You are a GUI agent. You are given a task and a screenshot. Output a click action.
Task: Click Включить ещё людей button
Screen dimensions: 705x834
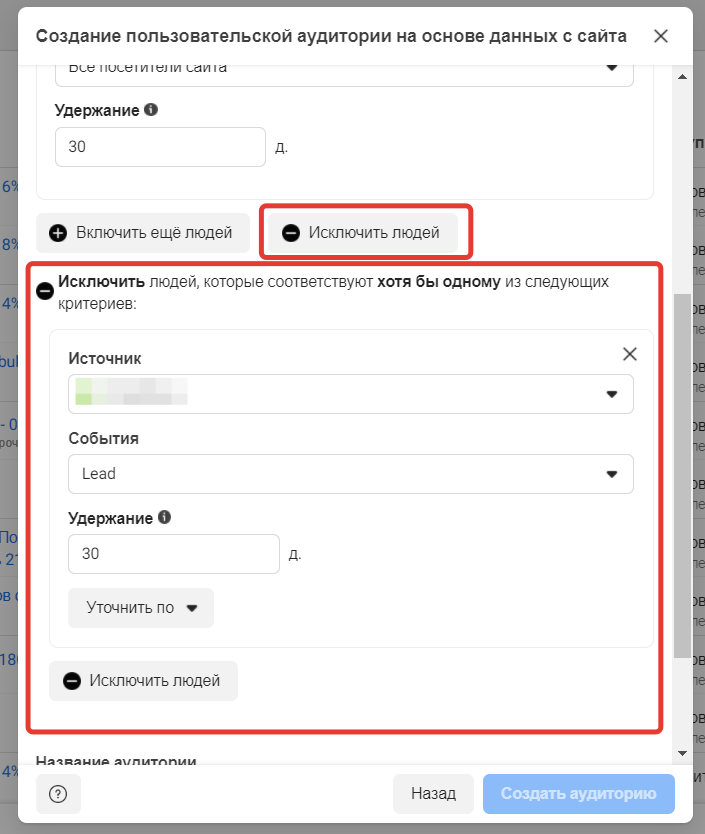click(142, 233)
